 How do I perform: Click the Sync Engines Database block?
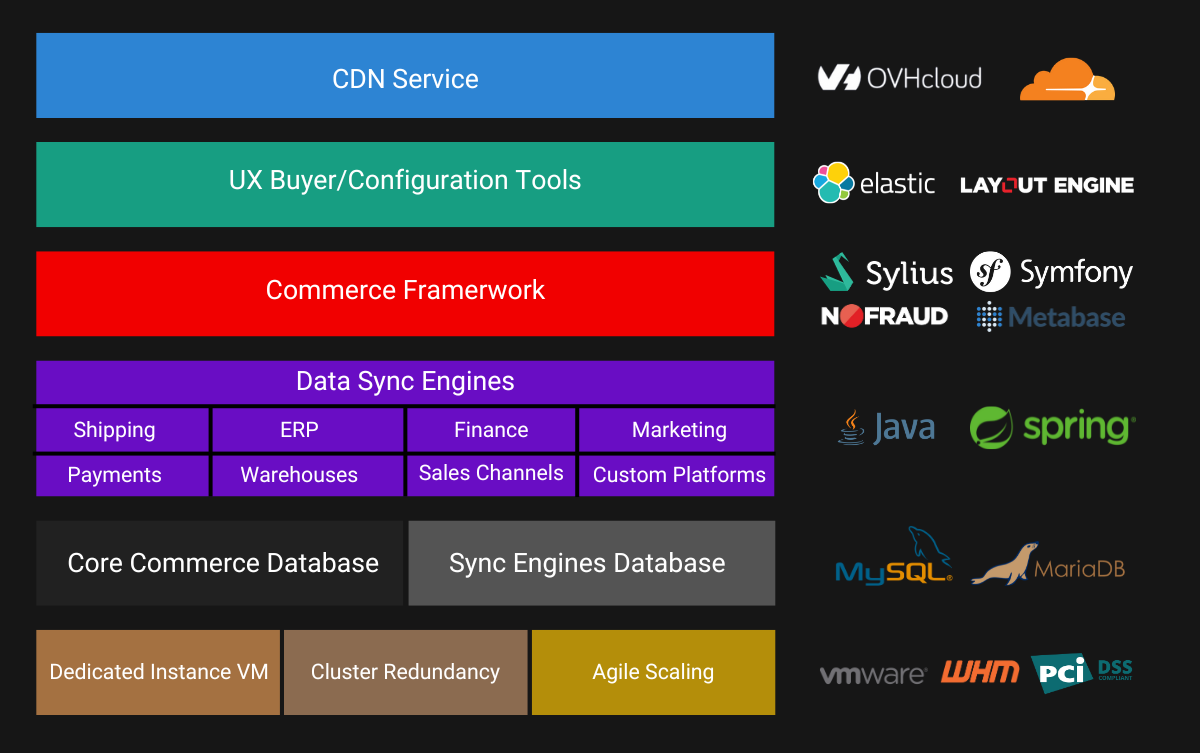tap(591, 562)
